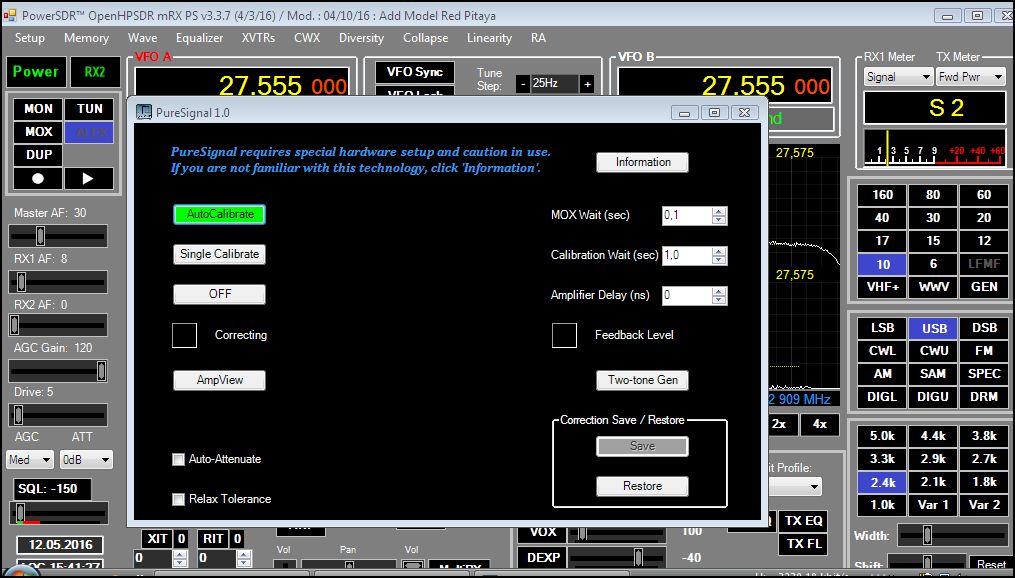Click the AGC Gain slider
This screenshot has width=1015, height=578.
(58, 371)
